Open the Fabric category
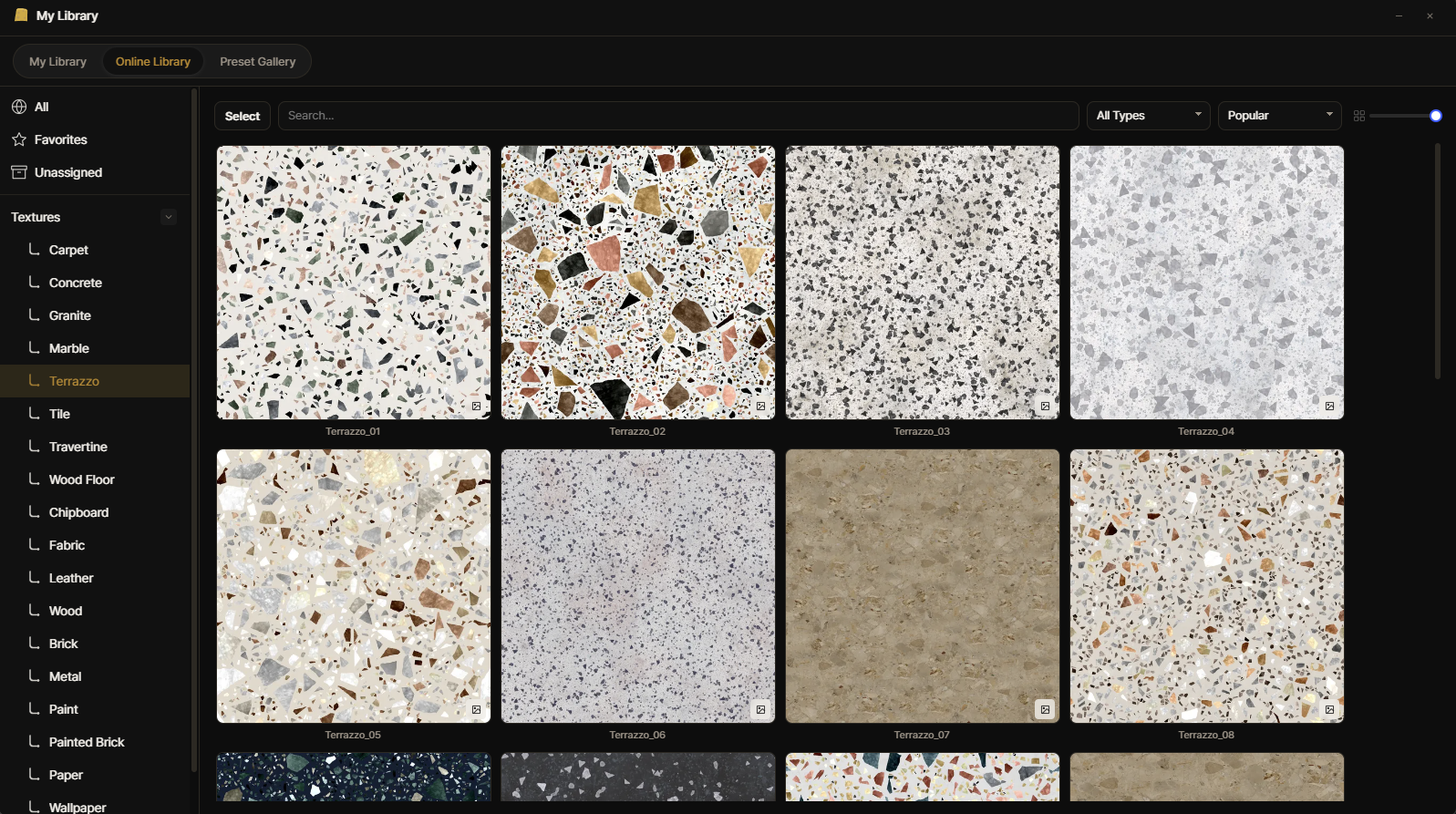 95,545
